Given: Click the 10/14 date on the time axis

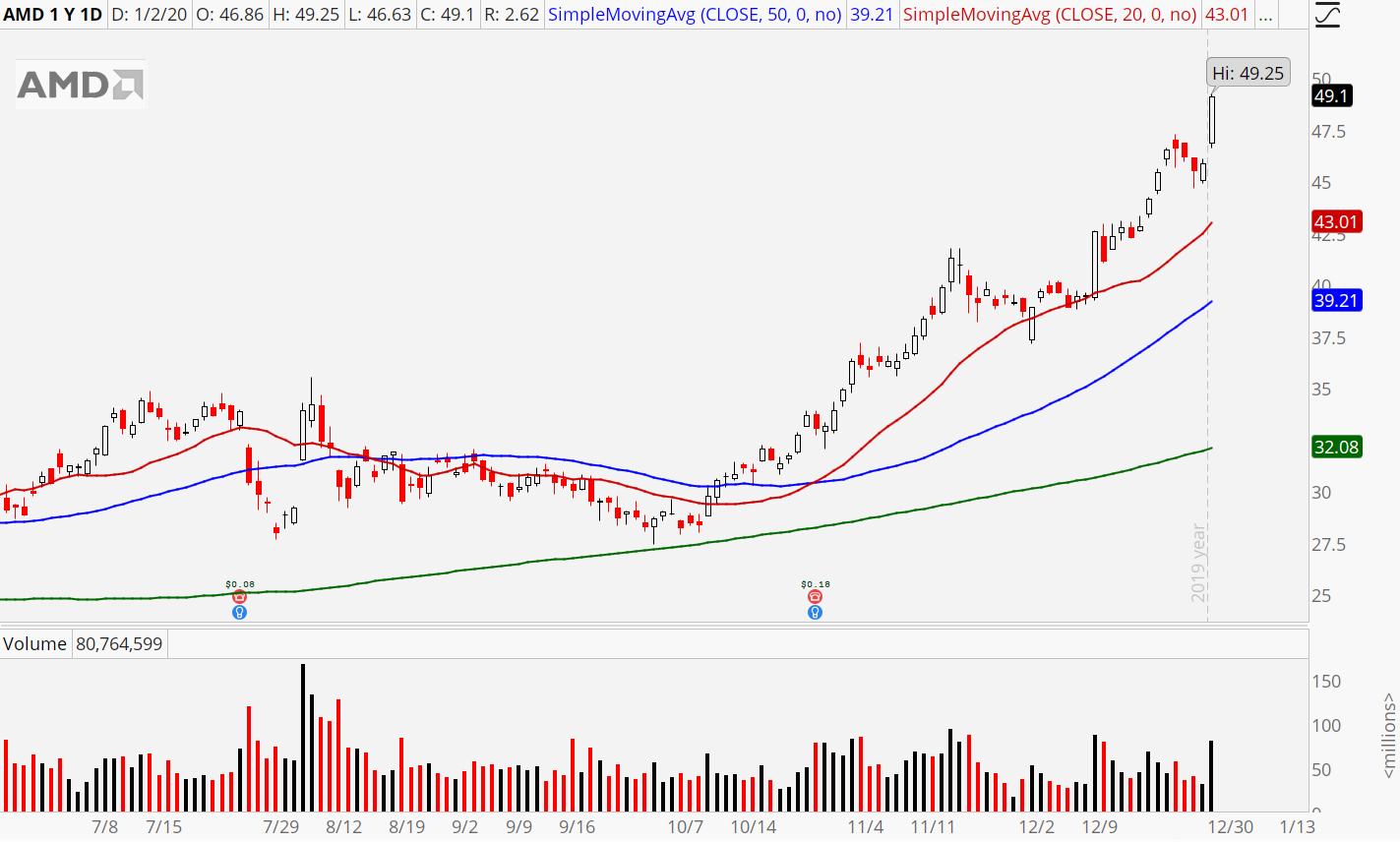Looking at the screenshot, I should pos(754,826).
